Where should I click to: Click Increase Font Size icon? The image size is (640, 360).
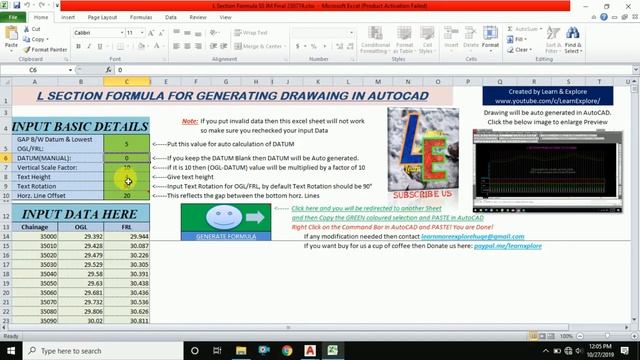coord(151,33)
